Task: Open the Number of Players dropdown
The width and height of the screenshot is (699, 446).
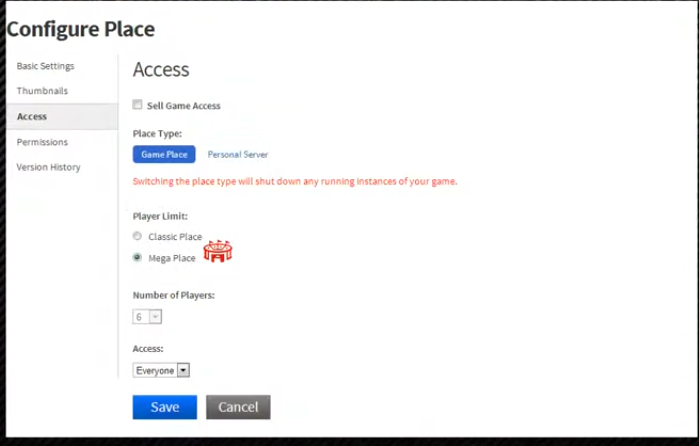Action: point(147,316)
